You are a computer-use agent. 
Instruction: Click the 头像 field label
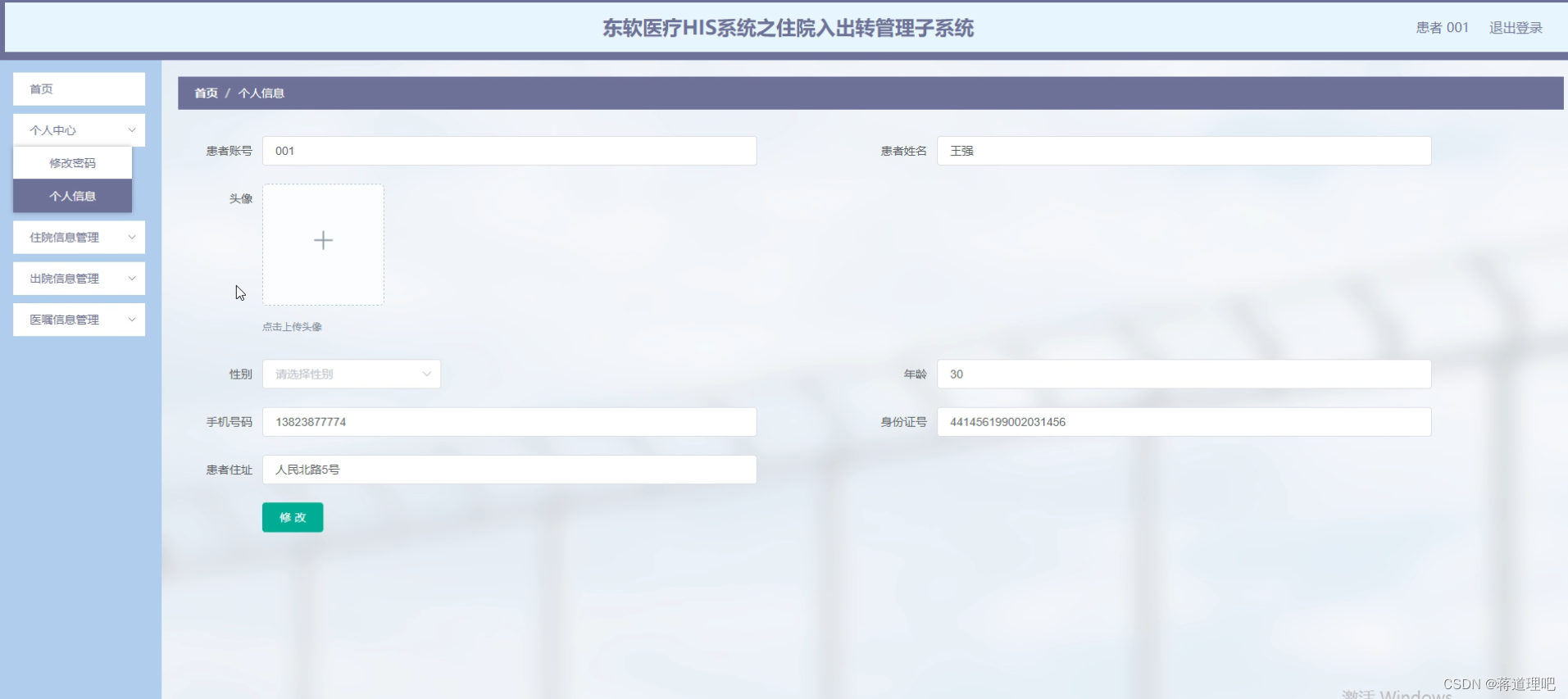(x=240, y=199)
